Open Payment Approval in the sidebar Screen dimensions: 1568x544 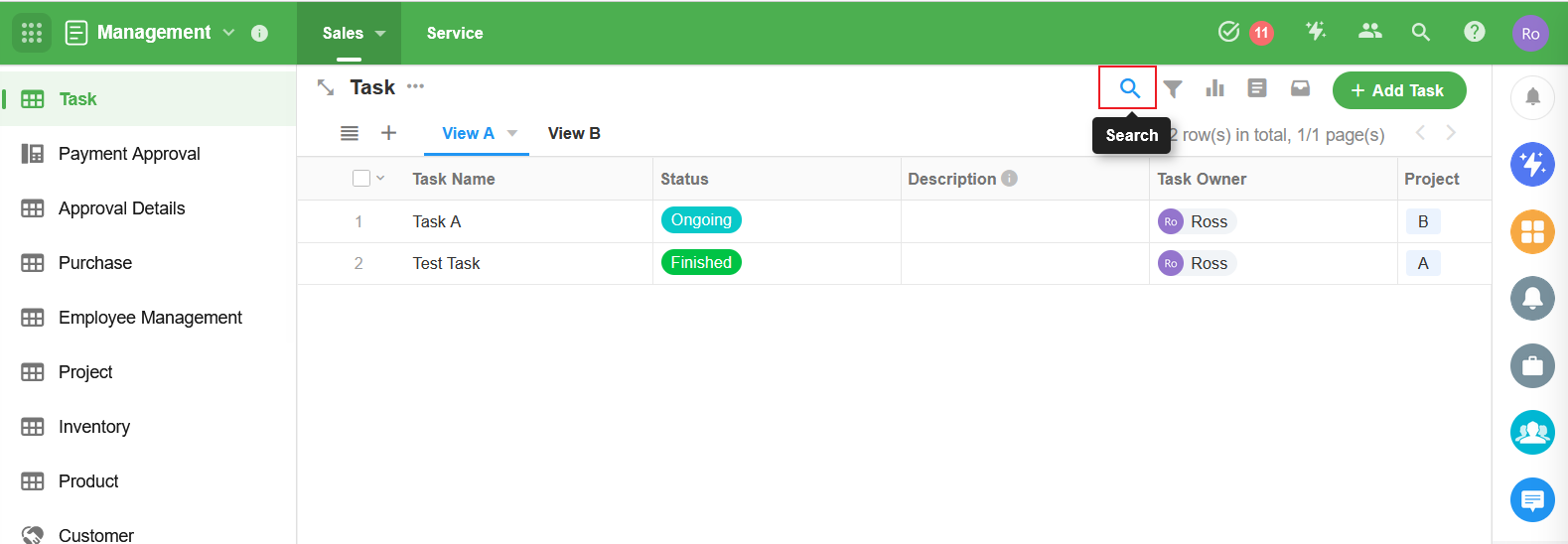coord(129,154)
